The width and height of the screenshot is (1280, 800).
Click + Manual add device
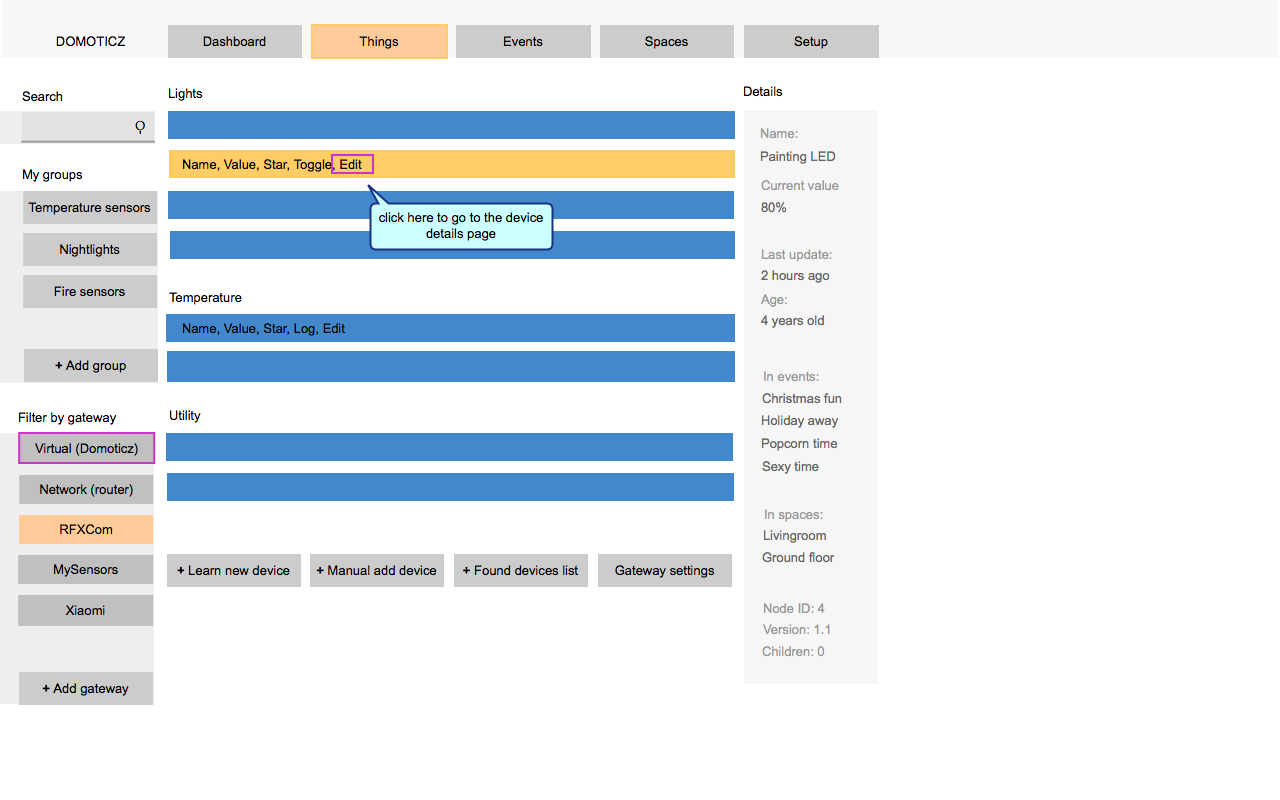(x=377, y=571)
